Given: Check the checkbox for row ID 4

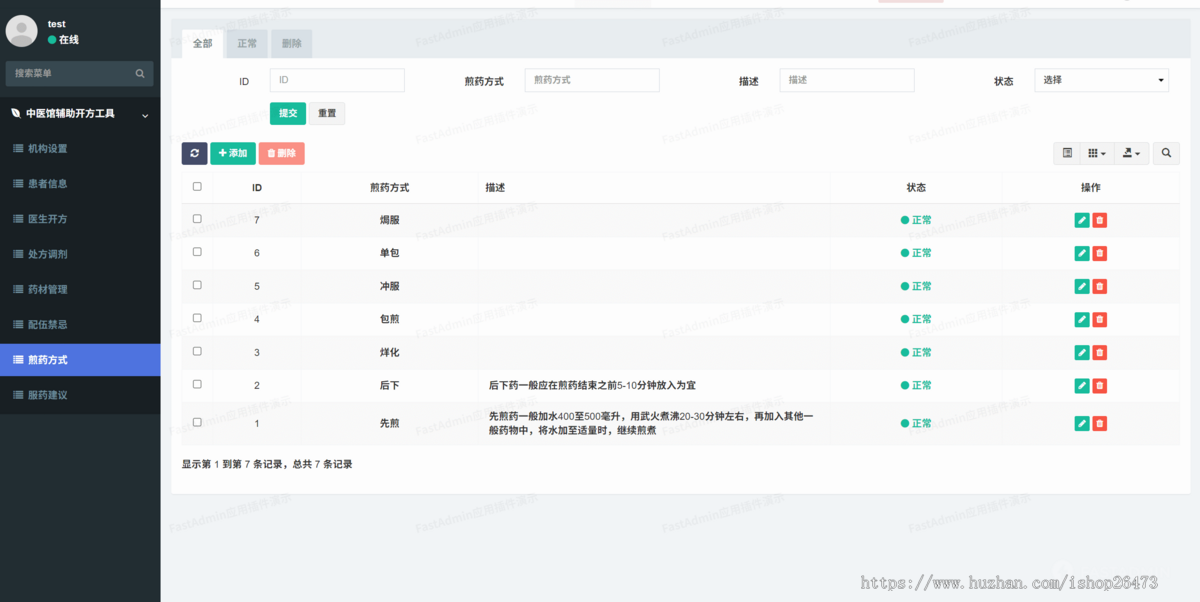Looking at the screenshot, I should pos(197,317).
